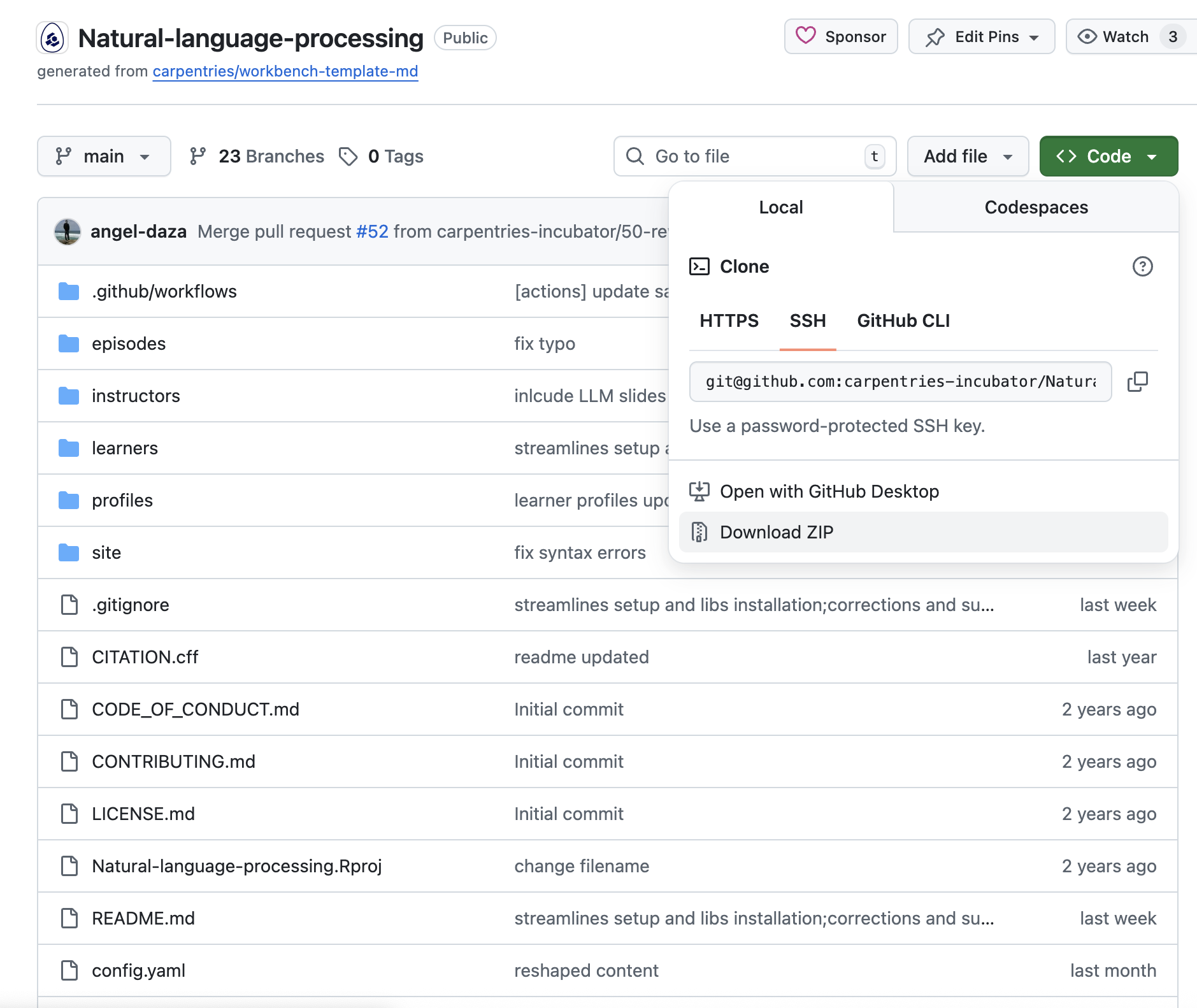Switch to the Codespaces tab
This screenshot has height=1008, width=1197.
[x=1036, y=208]
